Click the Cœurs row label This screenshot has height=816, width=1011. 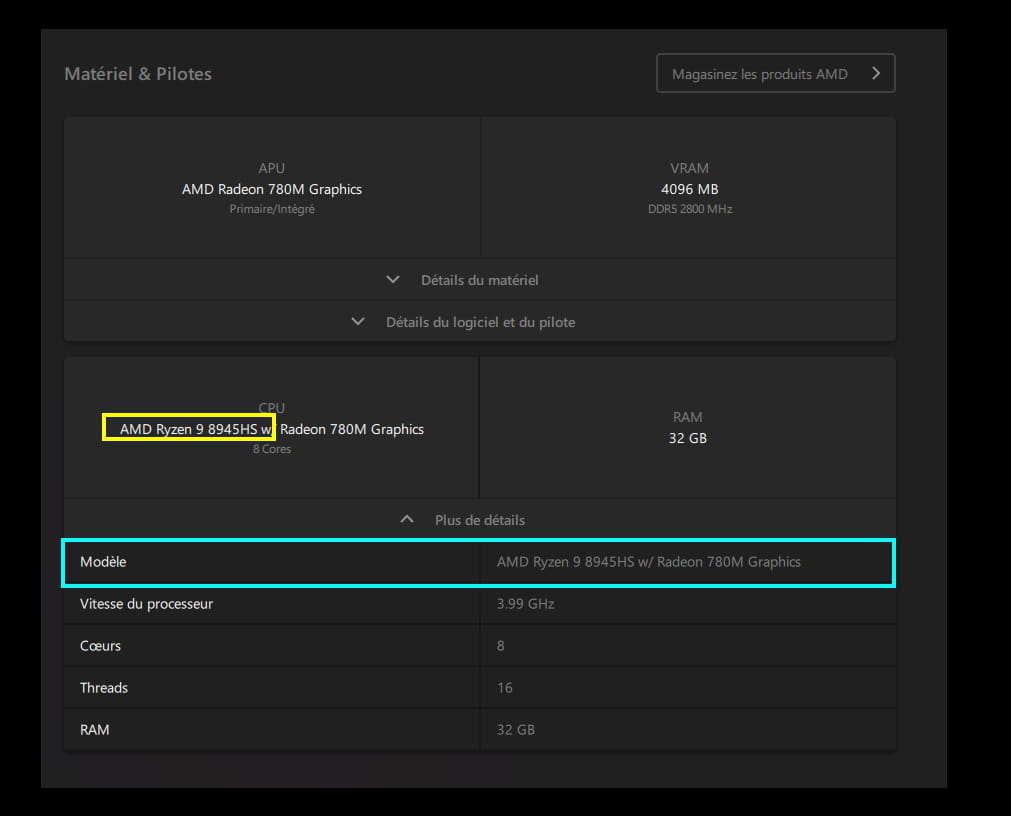coord(101,645)
